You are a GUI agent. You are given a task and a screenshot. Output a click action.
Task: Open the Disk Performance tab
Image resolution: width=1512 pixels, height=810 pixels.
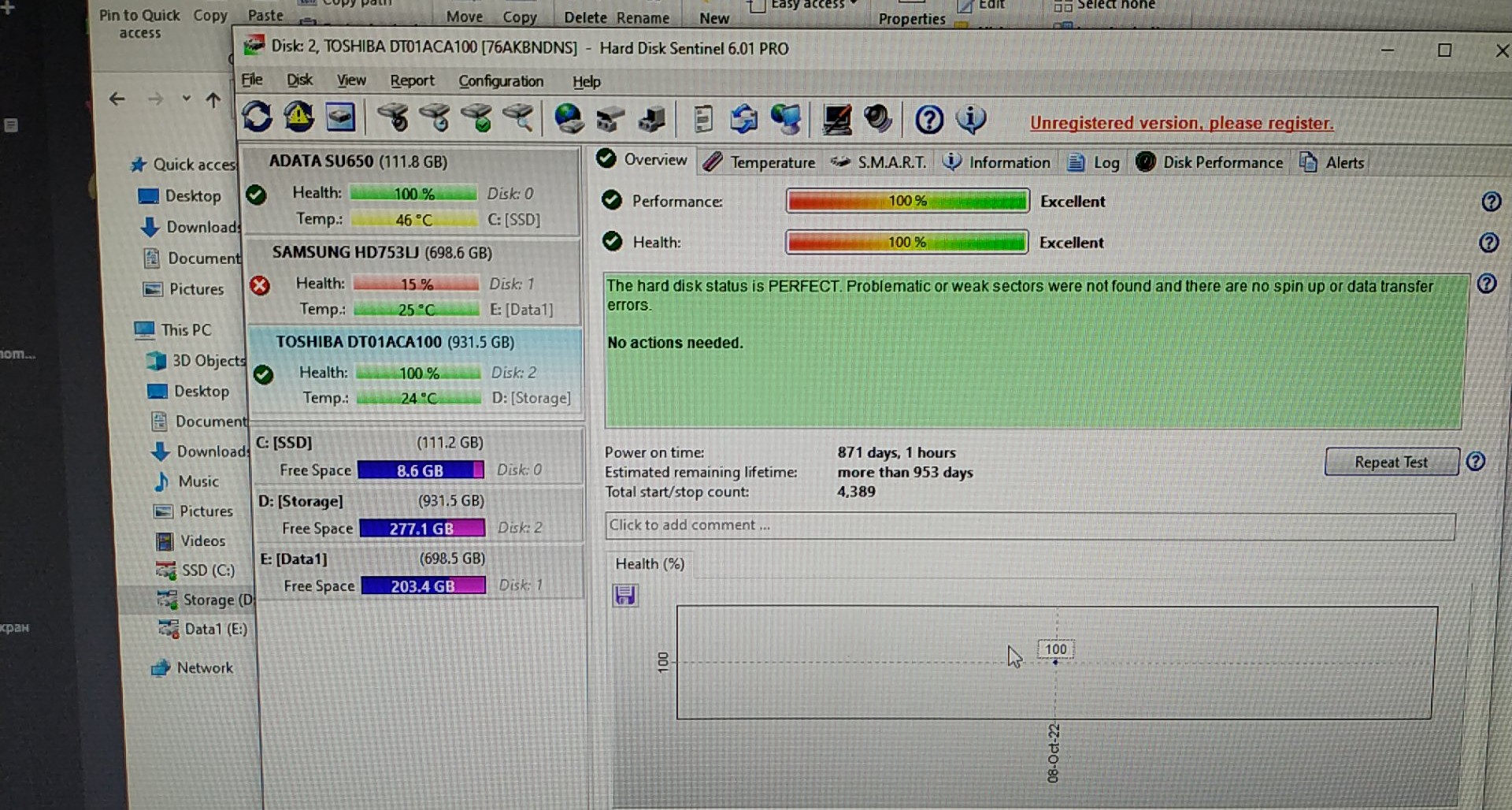tap(1210, 162)
